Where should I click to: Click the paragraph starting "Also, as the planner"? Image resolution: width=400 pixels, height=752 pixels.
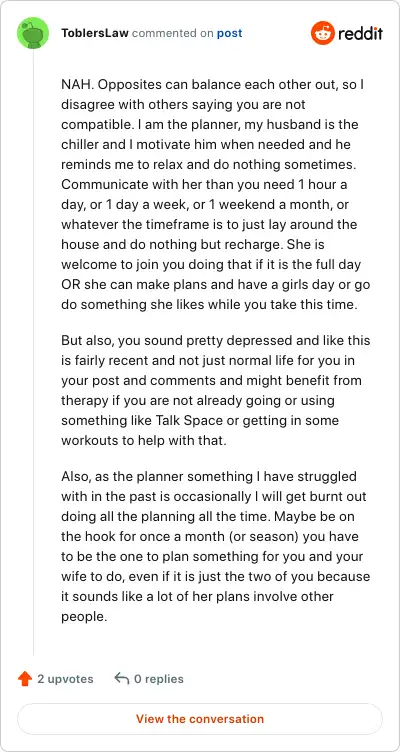click(x=216, y=546)
